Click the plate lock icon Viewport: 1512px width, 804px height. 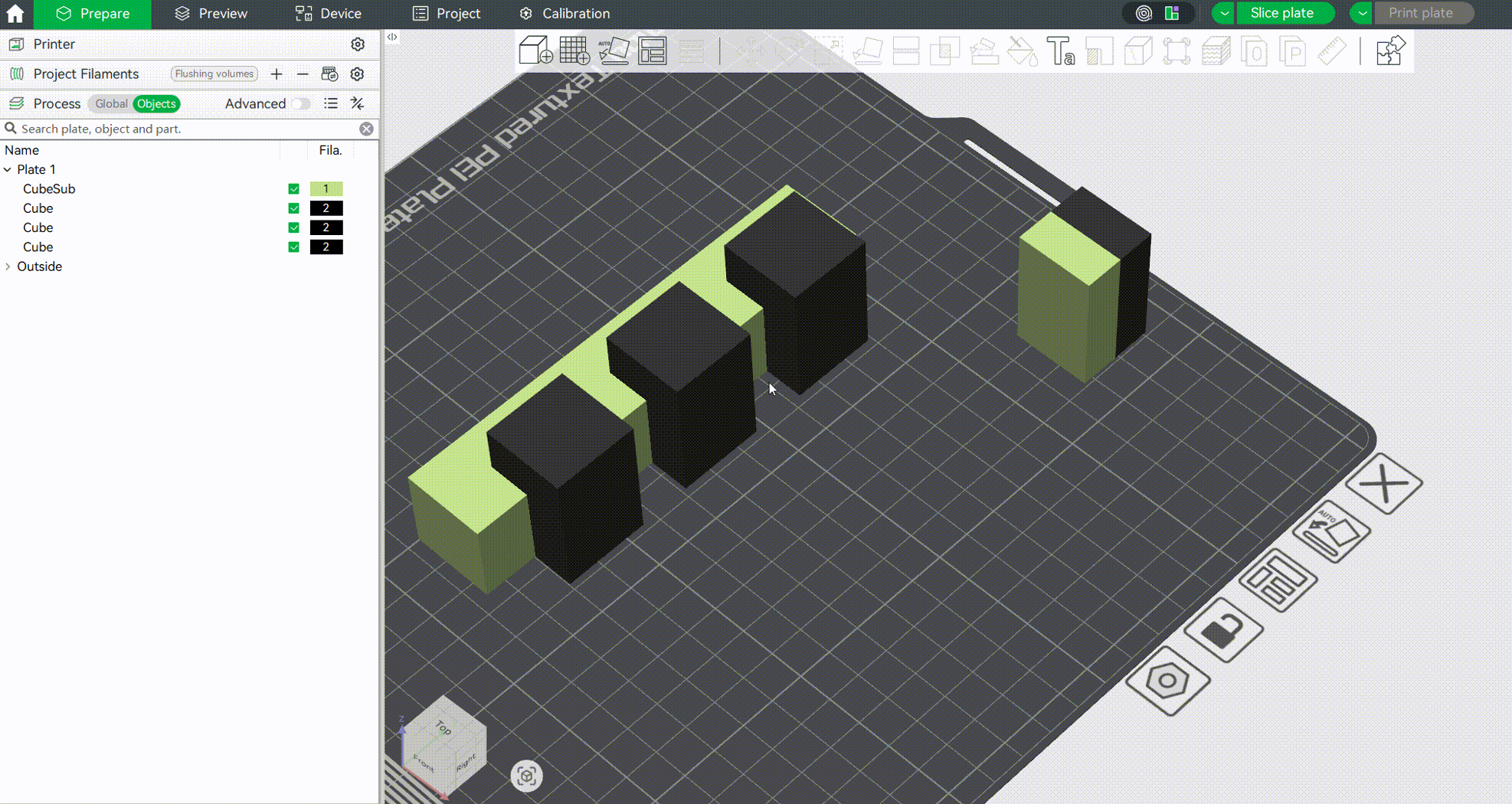pos(1223,629)
